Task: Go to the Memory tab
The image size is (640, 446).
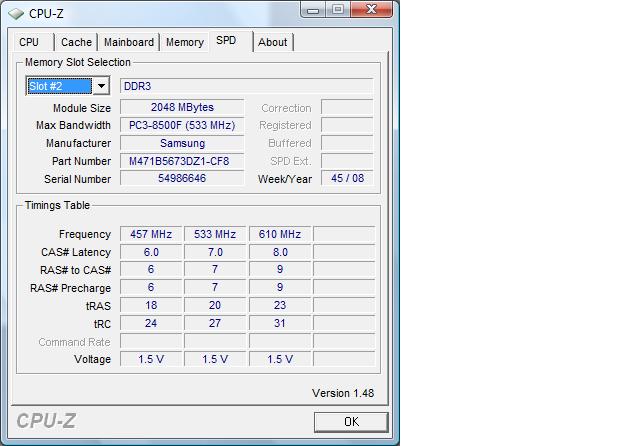Action: (184, 42)
